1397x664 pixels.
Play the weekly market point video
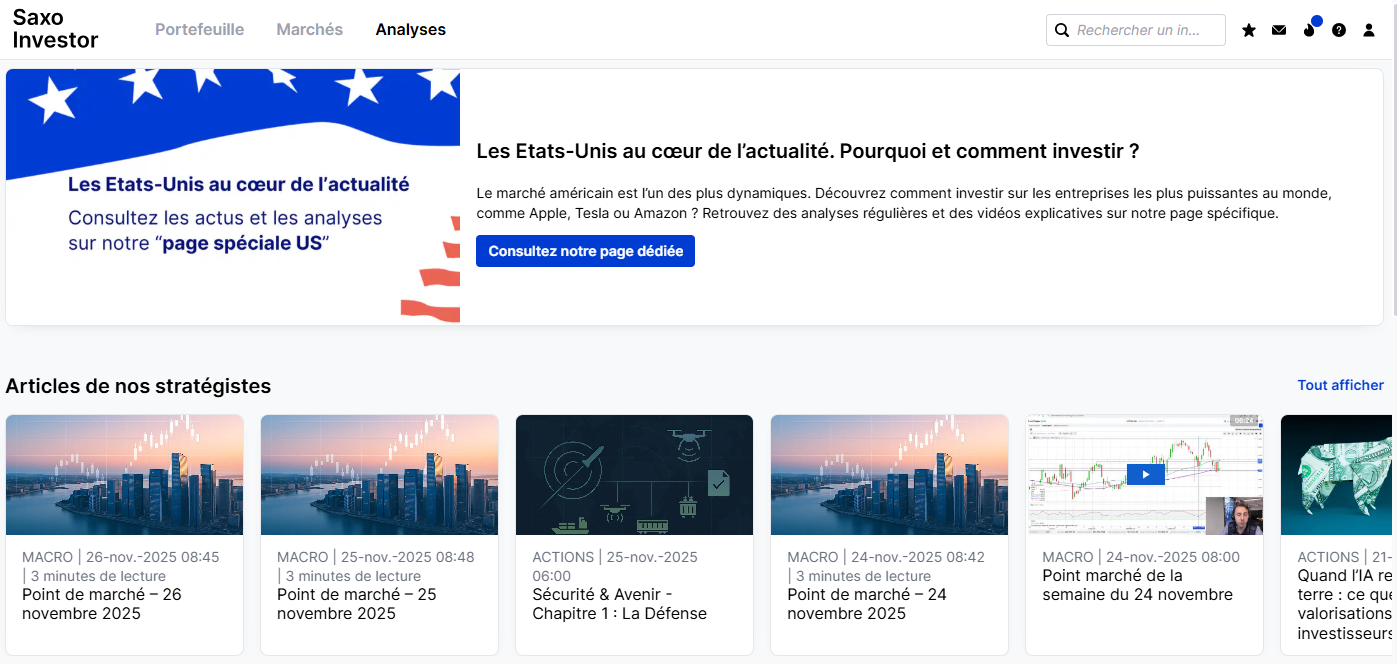(1145, 474)
